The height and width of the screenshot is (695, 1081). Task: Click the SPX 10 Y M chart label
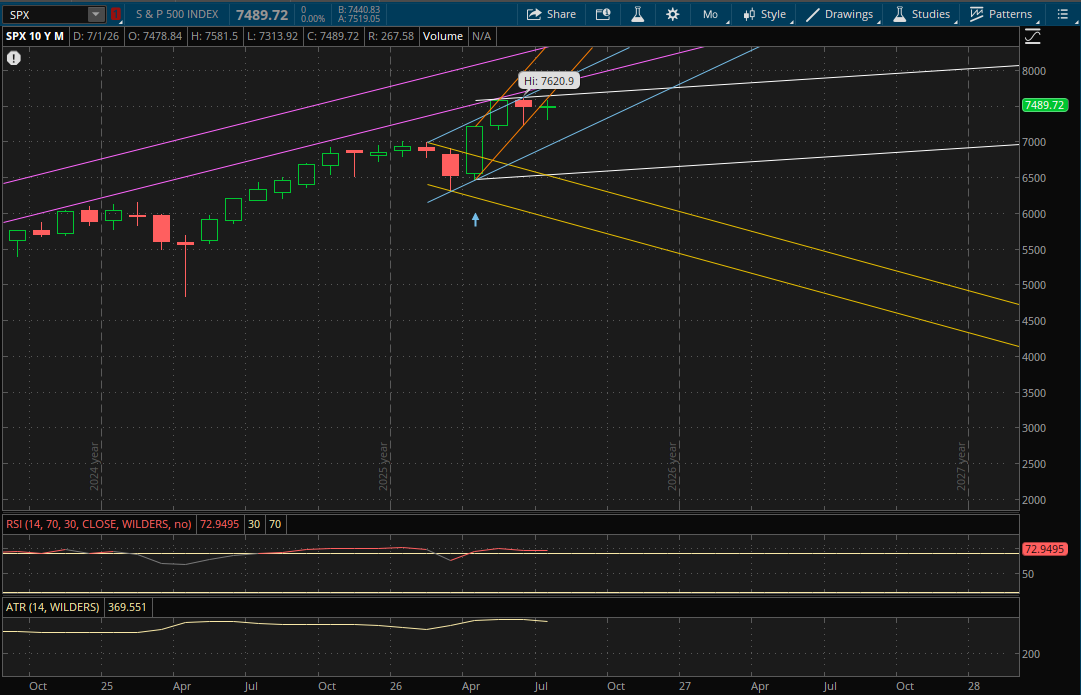point(34,36)
